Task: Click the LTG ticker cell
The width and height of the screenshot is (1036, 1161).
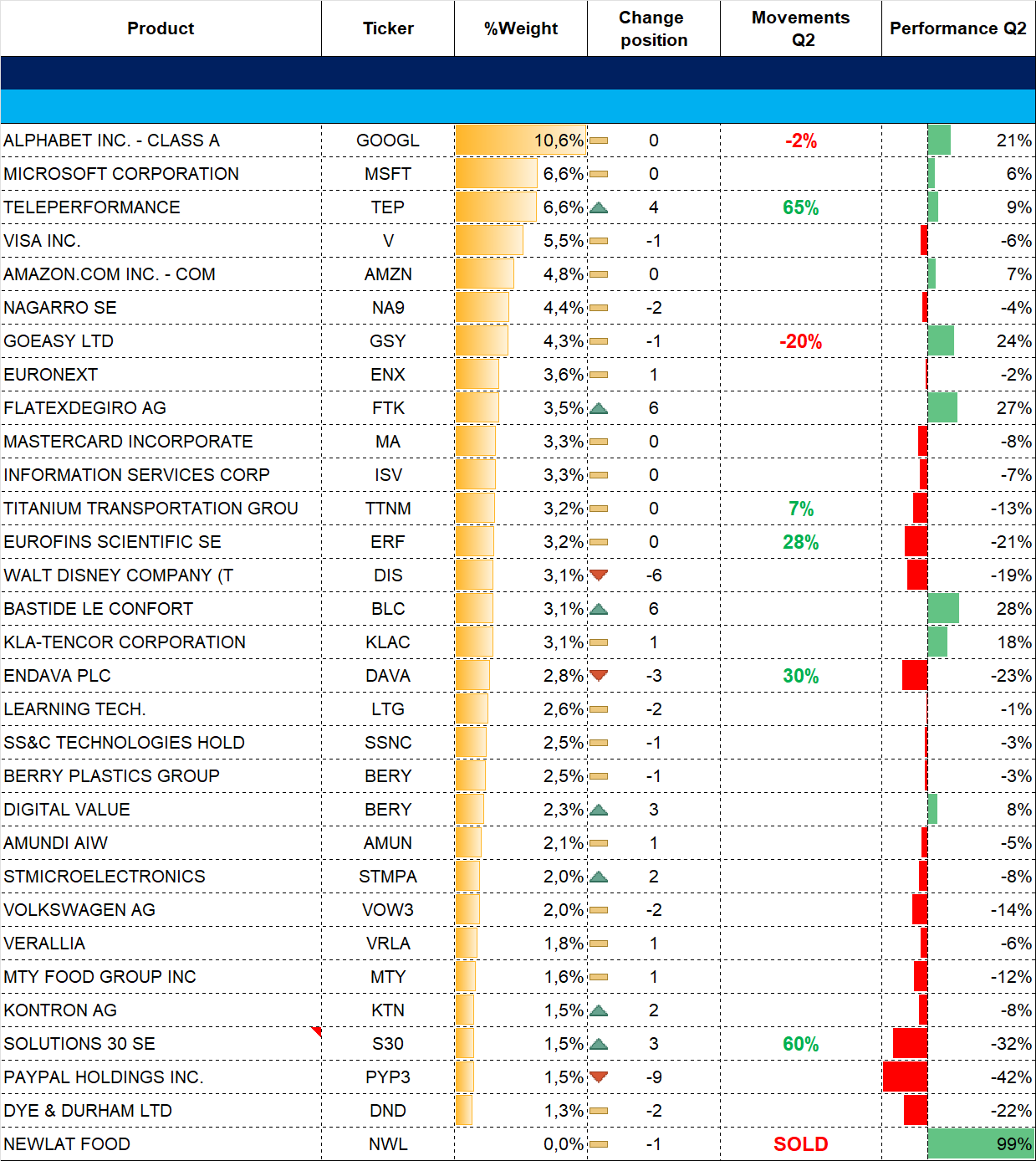Action: (388, 709)
